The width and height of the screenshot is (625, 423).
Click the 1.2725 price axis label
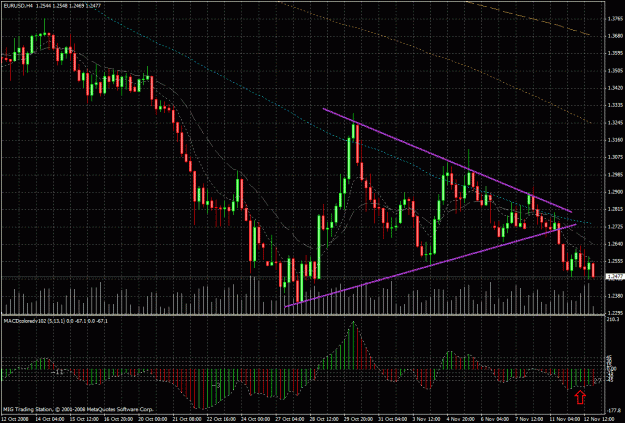[x=613, y=227]
